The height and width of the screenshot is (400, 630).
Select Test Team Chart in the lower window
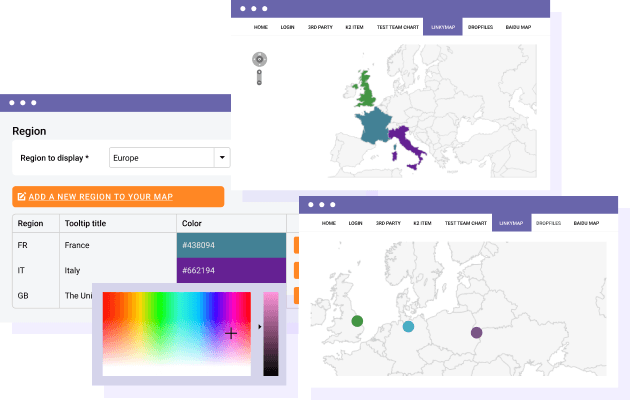tap(465, 223)
